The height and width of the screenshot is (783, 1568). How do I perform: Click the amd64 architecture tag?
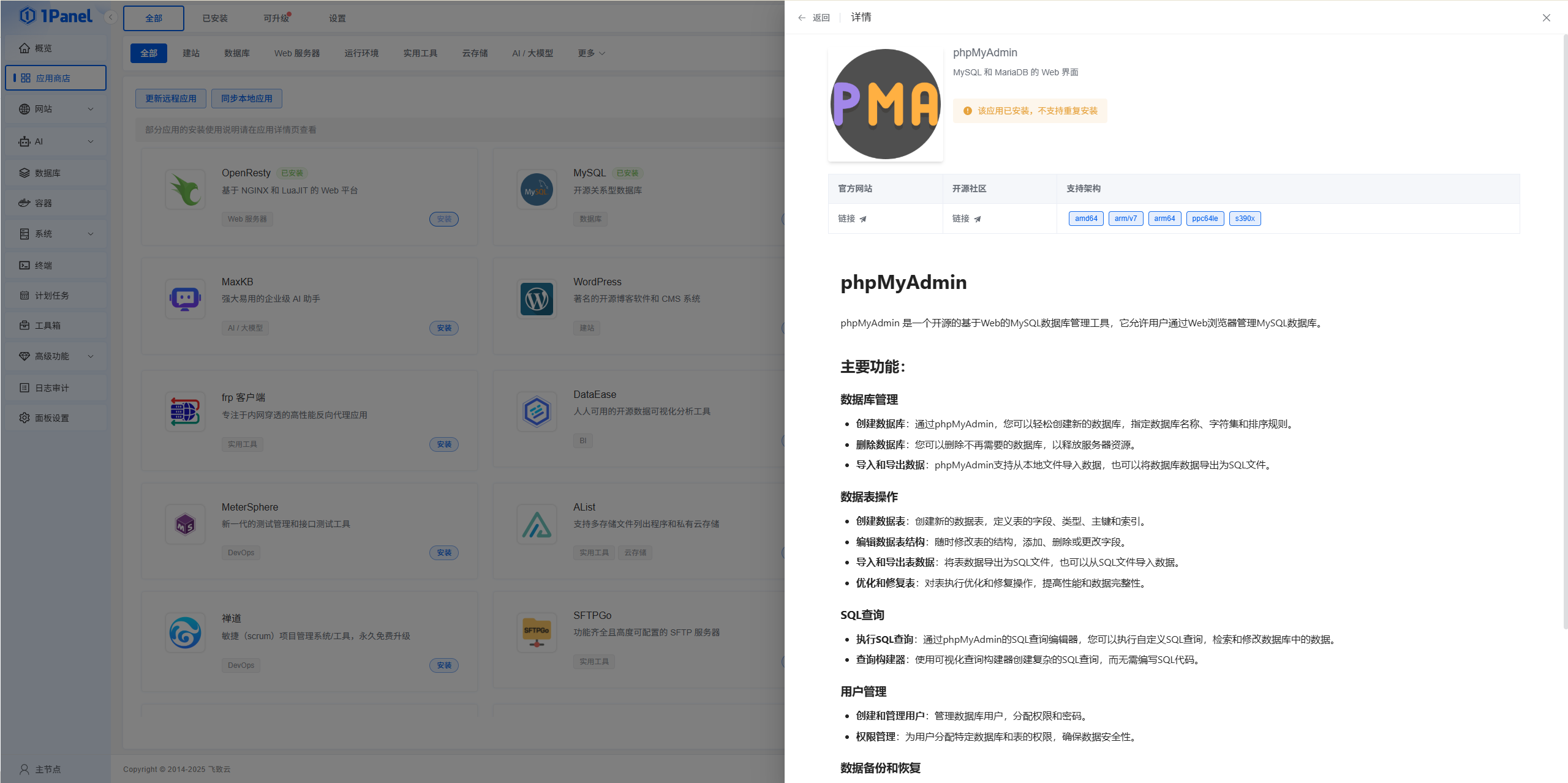(1085, 218)
